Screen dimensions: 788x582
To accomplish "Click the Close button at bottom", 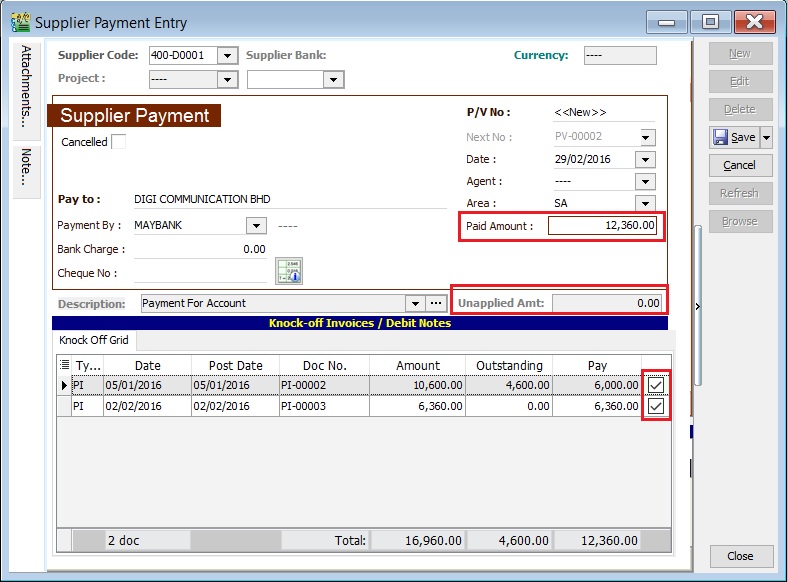I will (740, 556).
